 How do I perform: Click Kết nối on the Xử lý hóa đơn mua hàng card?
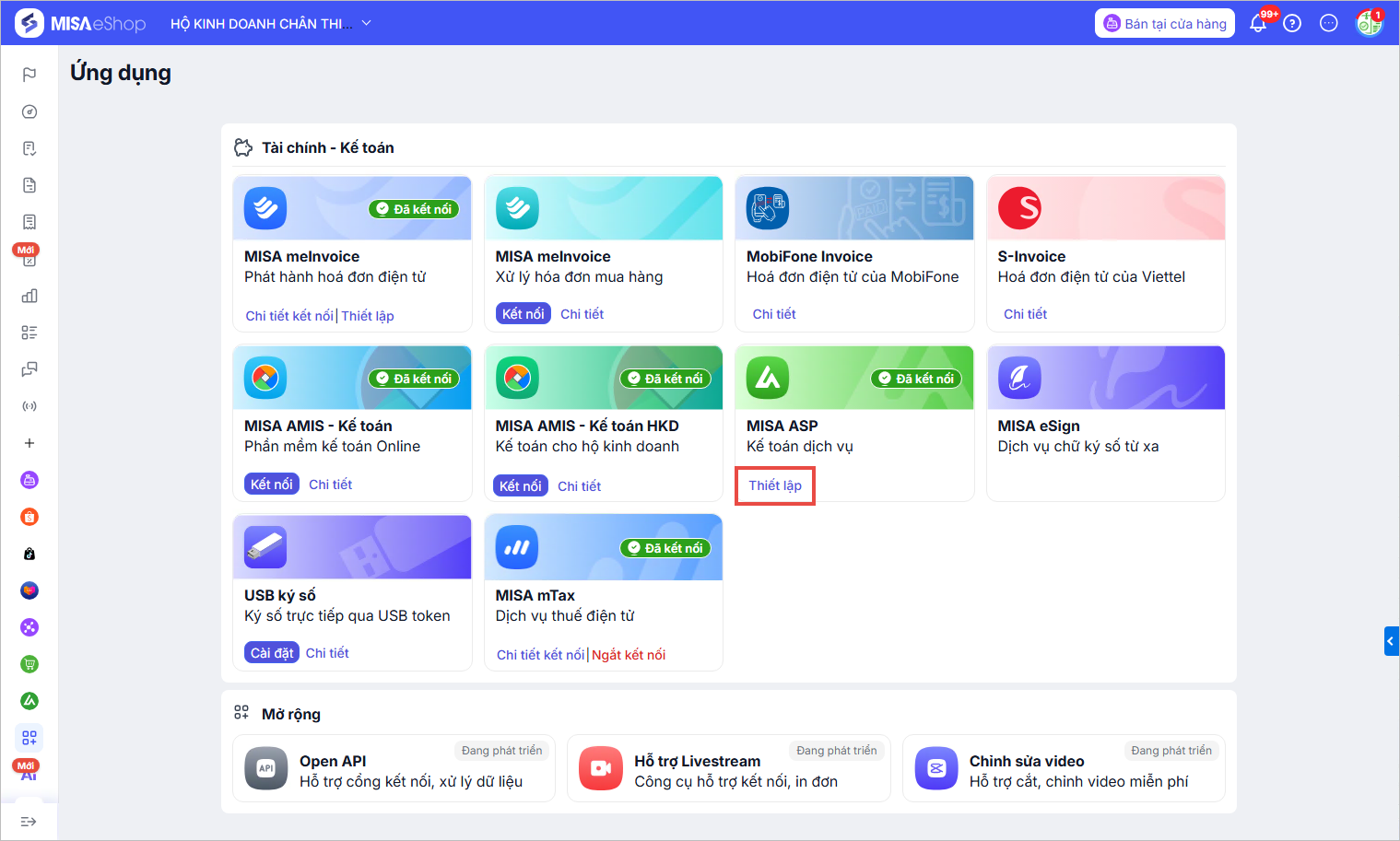pyautogui.click(x=523, y=314)
